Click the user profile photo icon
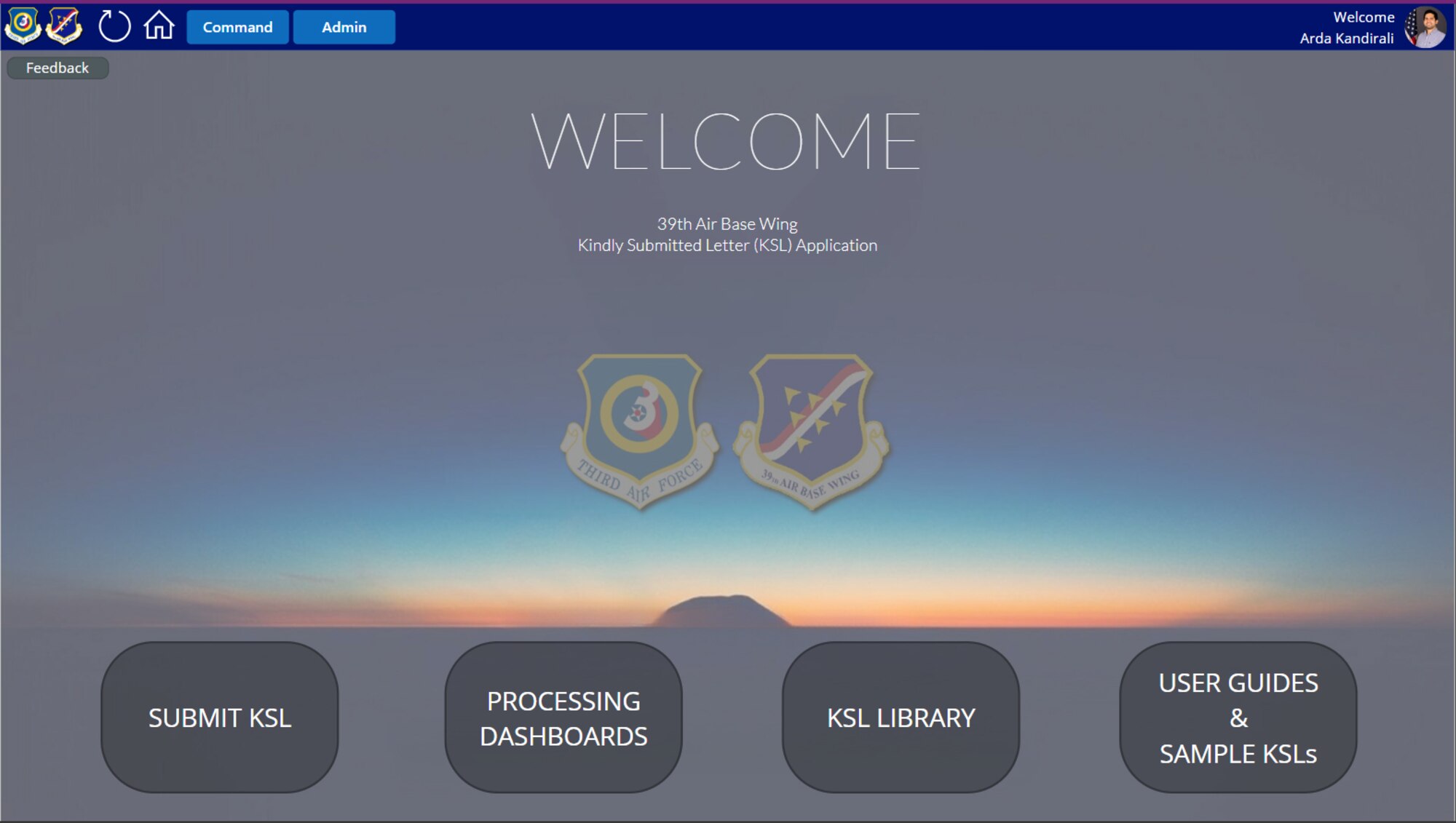The width and height of the screenshot is (1456, 823). pos(1429,27)
